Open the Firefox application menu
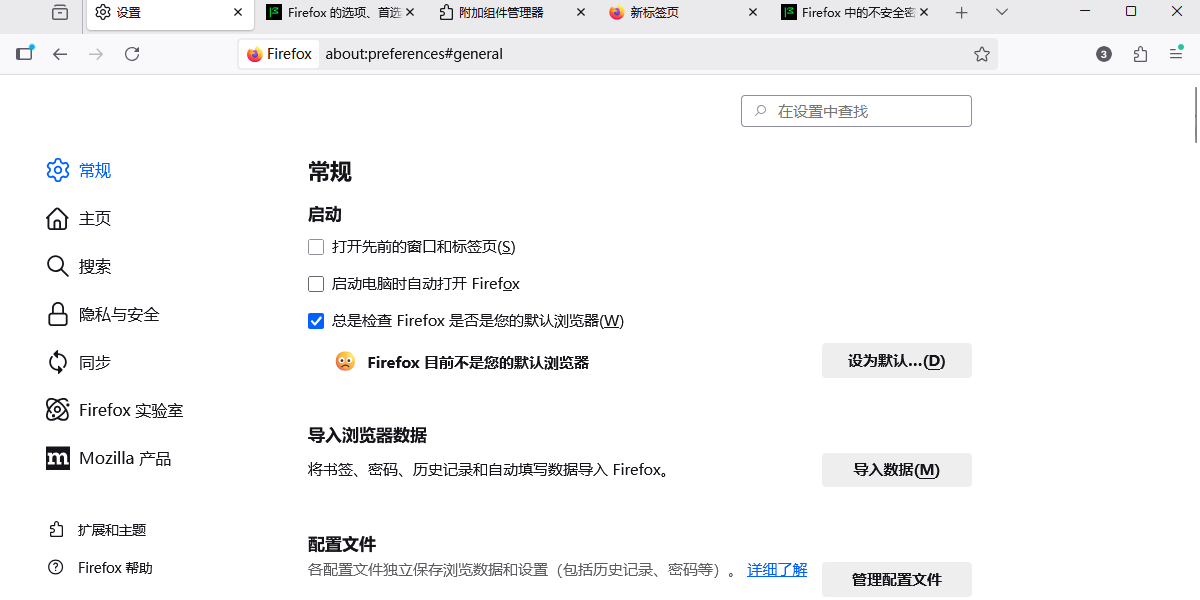 (1176, 54)
